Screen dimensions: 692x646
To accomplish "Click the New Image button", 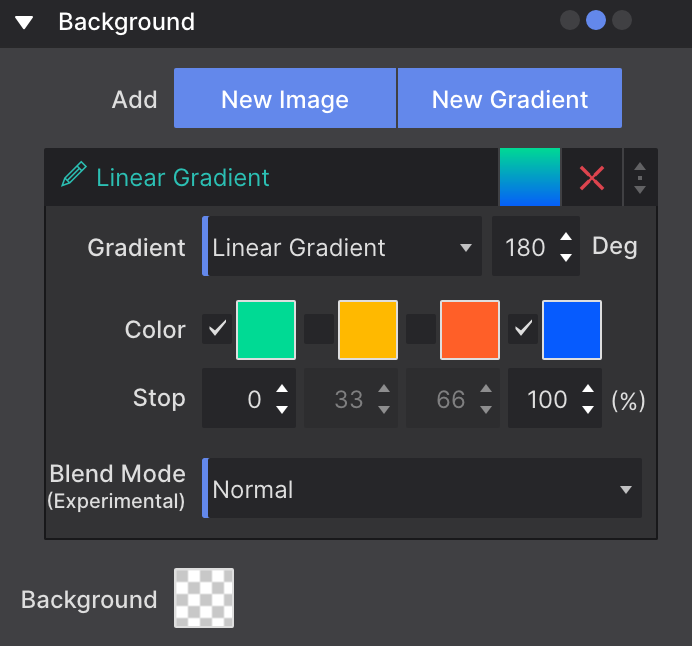I will point(285,99).
